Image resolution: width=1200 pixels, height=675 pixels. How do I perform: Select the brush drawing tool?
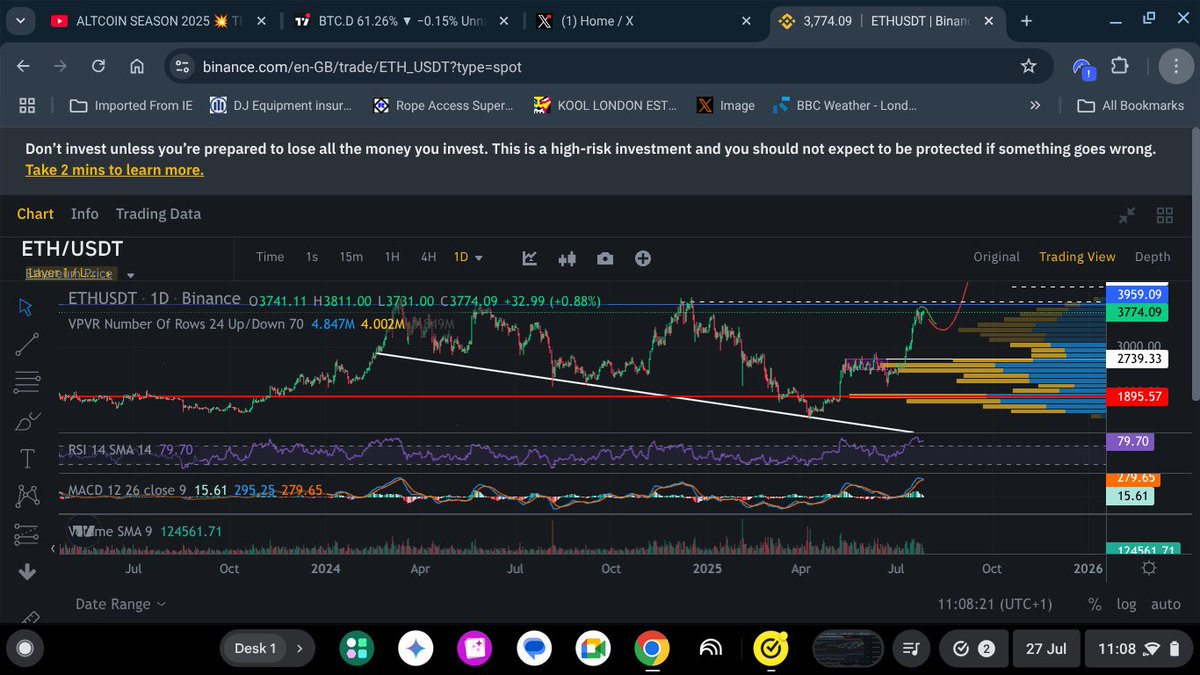(x=27, y=420)
